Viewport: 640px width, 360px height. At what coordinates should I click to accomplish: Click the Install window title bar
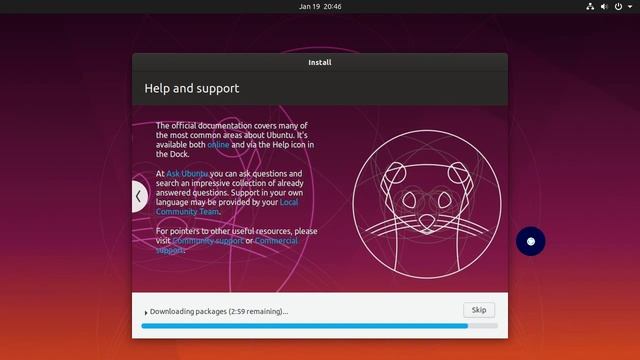point(320,62)
